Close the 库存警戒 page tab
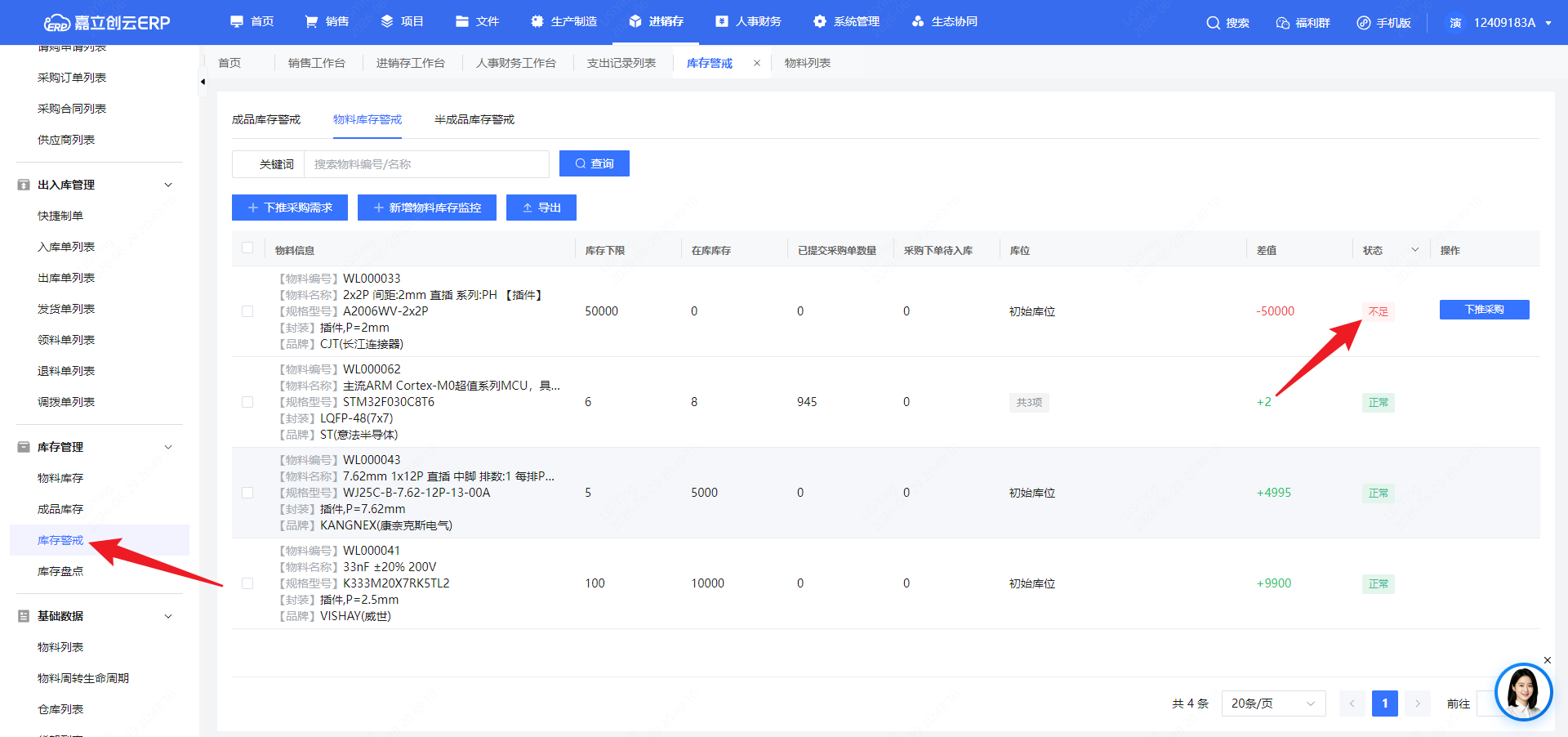Screen dimensions: 1568x737 click(757, 63)
